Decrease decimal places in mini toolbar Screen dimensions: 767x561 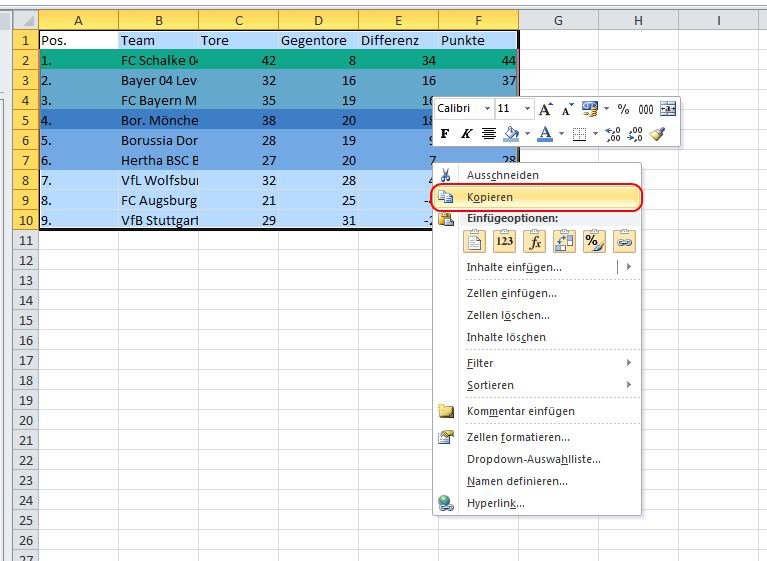(635, 134)
